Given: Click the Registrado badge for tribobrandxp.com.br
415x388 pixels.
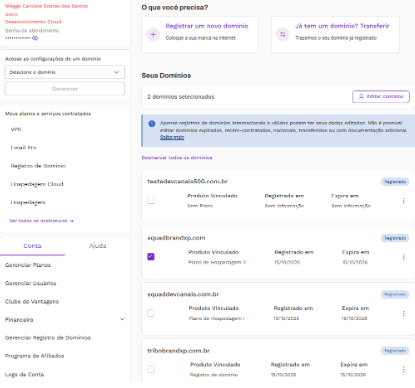Looking at the screenshot, I should point(395,351).
